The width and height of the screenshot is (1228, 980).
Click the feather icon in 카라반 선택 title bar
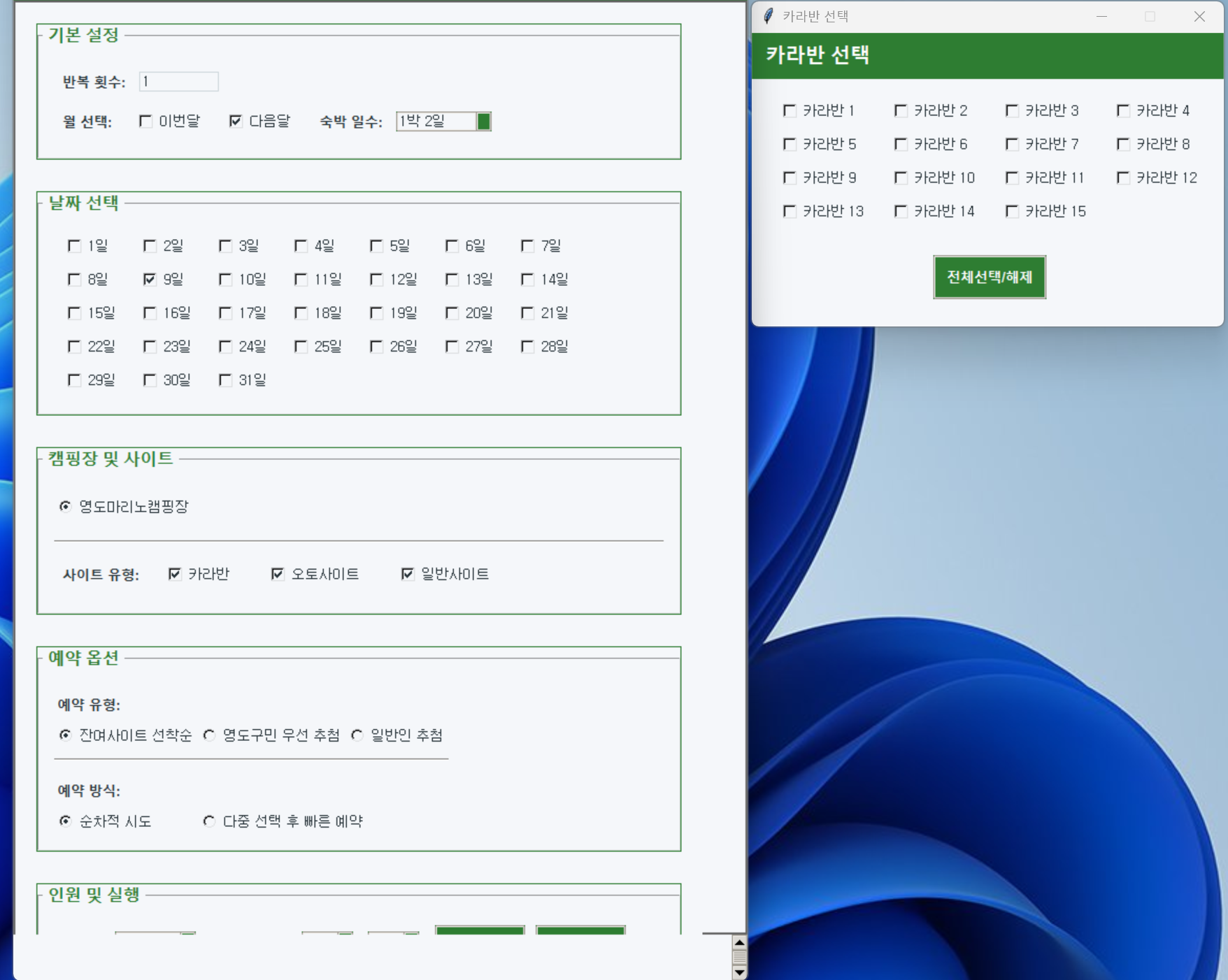[x=769, y=16]
